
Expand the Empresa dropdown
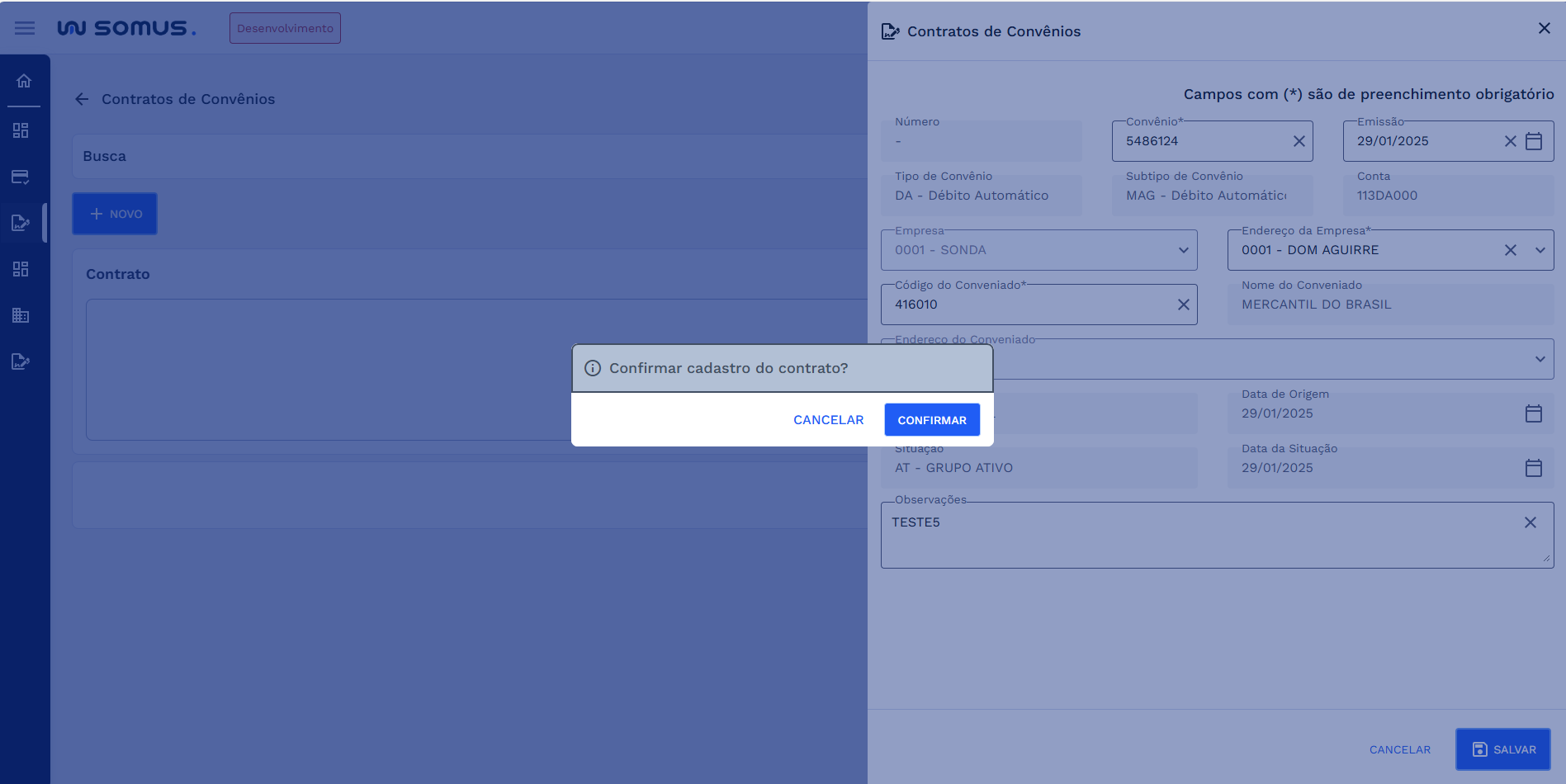coord(1183,250)
